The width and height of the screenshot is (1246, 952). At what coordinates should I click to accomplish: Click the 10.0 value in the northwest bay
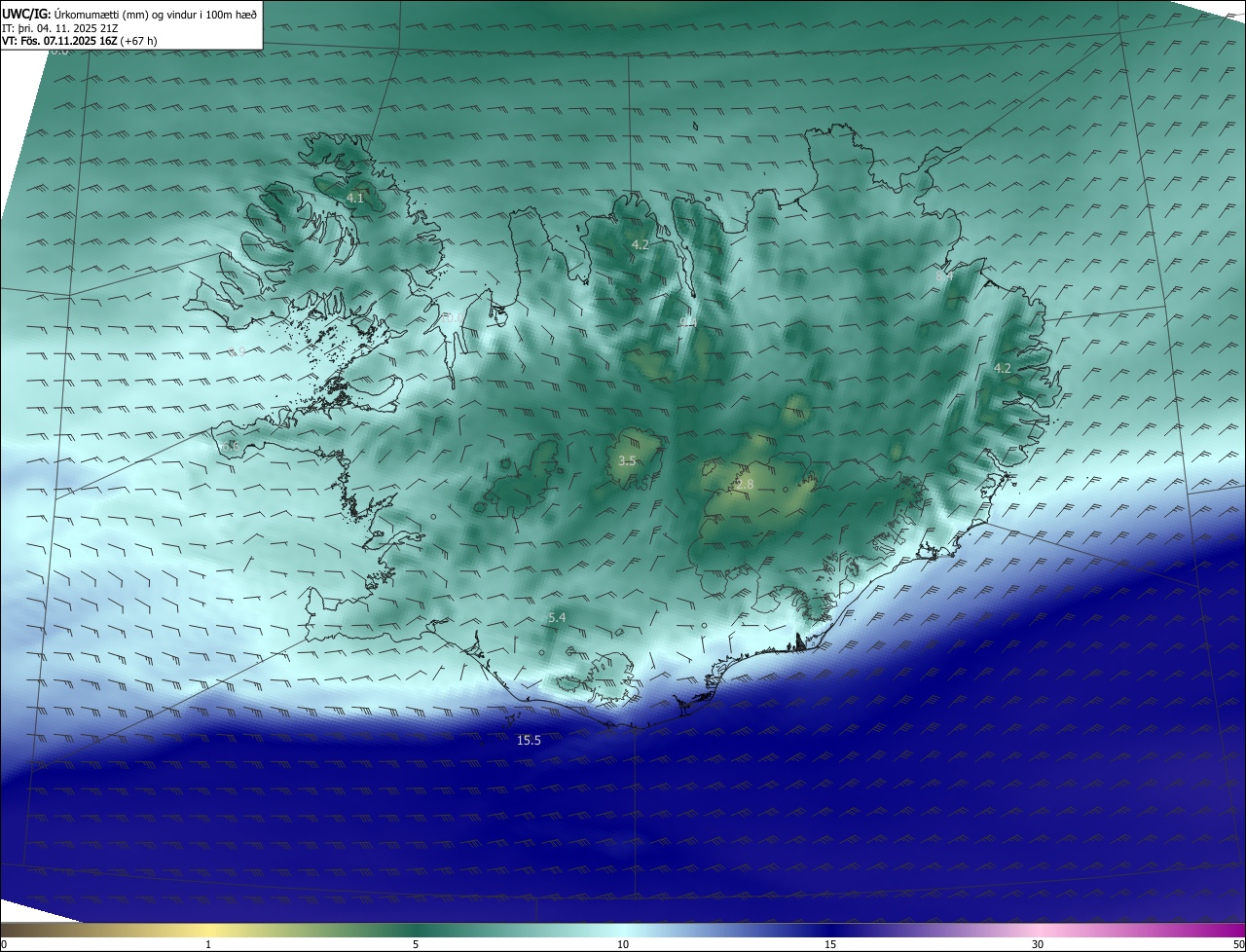(452, 317)
